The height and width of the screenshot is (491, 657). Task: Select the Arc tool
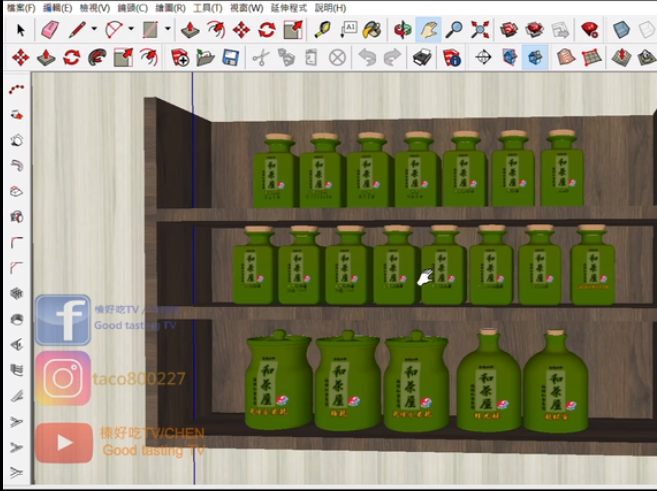tap(114, 30)
